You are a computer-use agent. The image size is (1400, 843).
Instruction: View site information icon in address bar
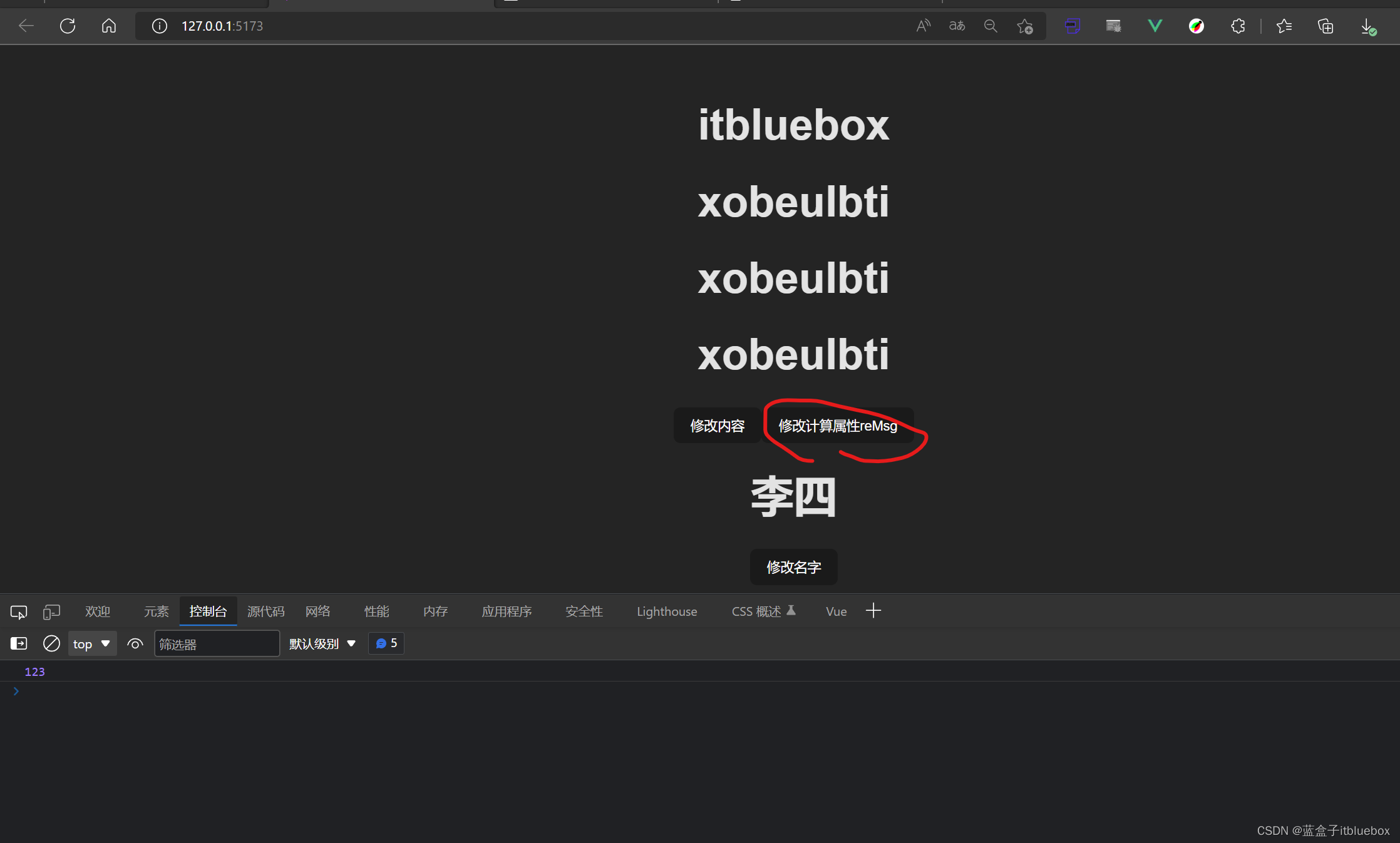[160, 26]
